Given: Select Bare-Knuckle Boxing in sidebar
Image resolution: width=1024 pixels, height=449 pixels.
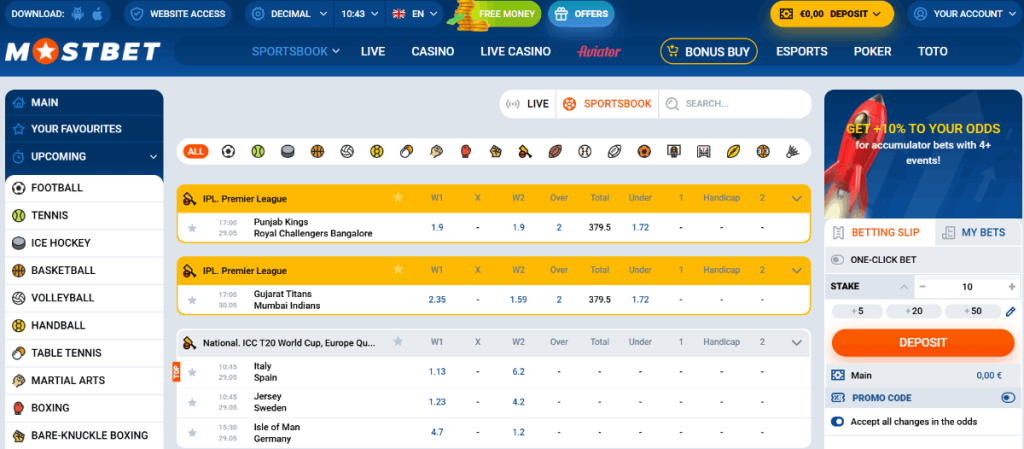Looking at the screenshot, I should (84, 435).
